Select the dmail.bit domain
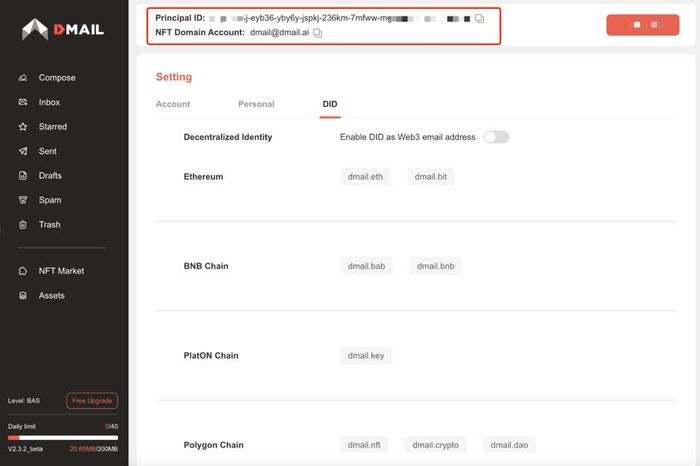The width and height of the screenshot is (700, 466). click(x=431, y=177)
